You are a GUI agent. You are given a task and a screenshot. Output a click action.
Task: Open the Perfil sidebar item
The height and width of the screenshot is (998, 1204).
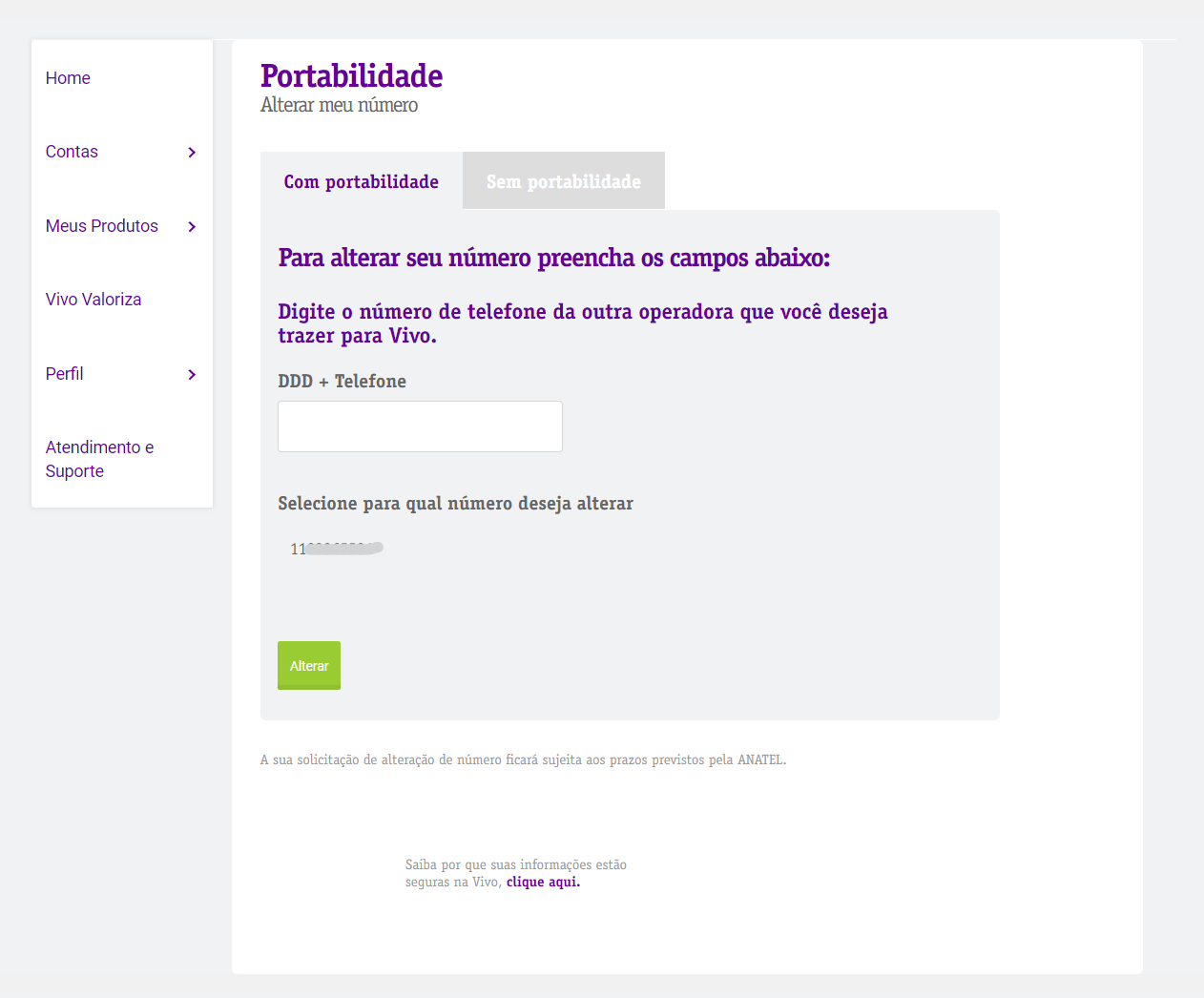coord(65,374)
